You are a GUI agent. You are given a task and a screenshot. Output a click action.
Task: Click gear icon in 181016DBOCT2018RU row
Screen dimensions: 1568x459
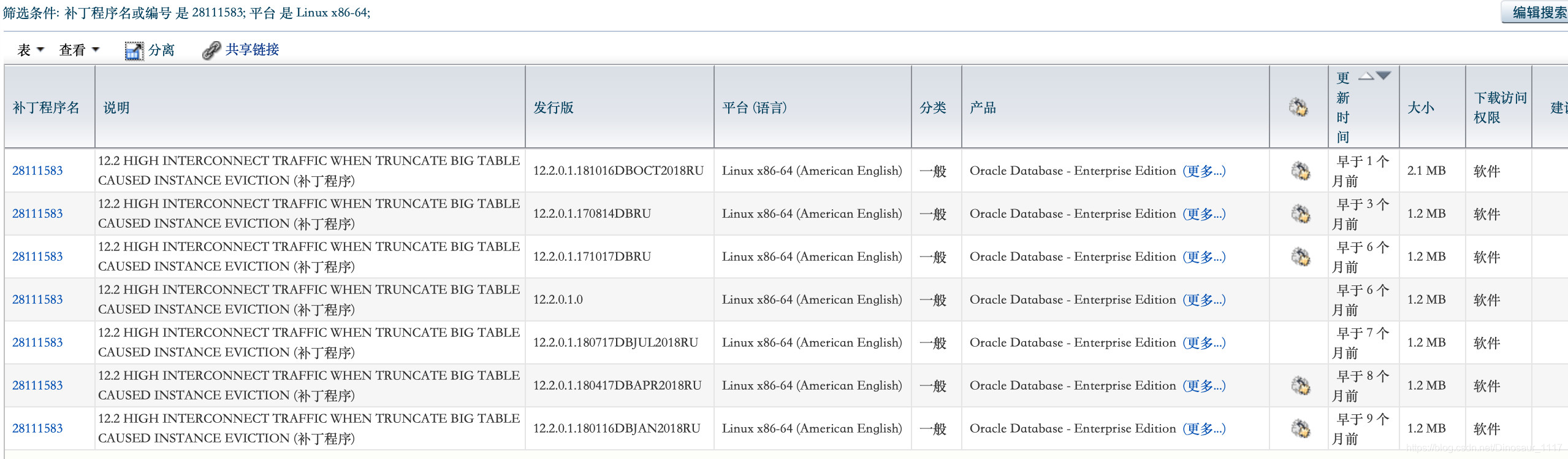pos(1300,171)
